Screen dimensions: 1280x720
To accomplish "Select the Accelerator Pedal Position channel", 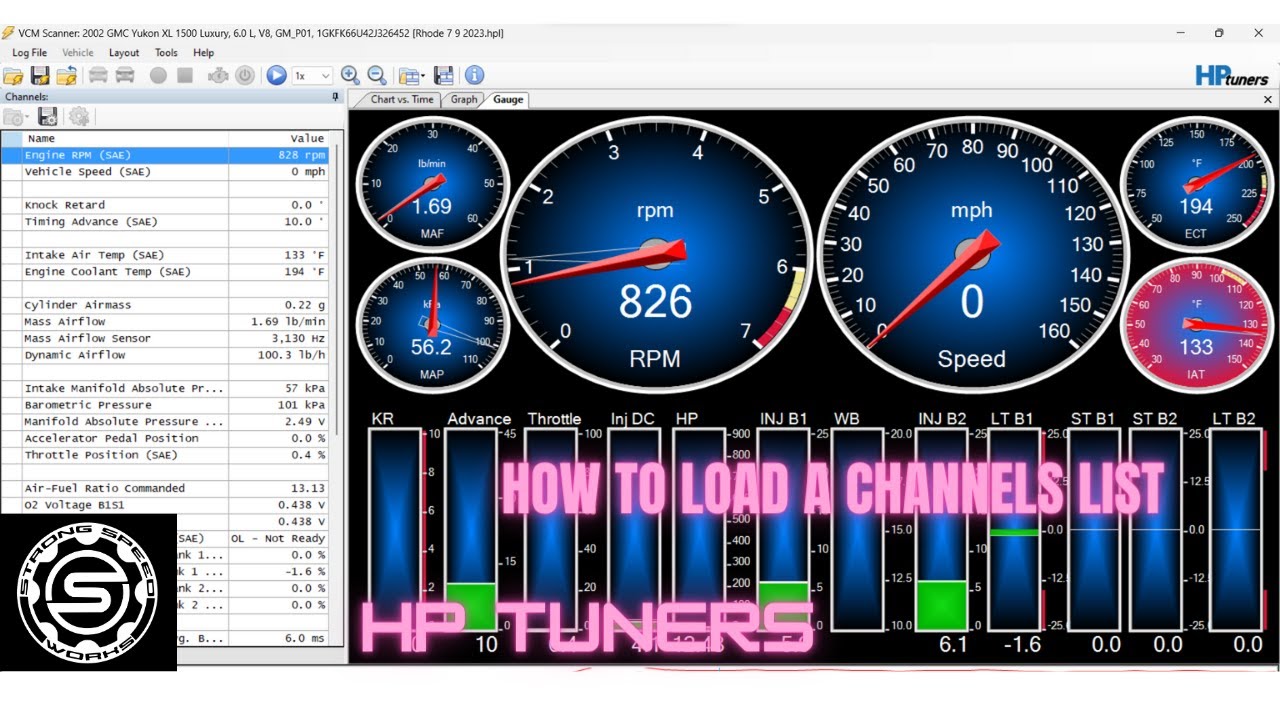I will click(165, 438).
